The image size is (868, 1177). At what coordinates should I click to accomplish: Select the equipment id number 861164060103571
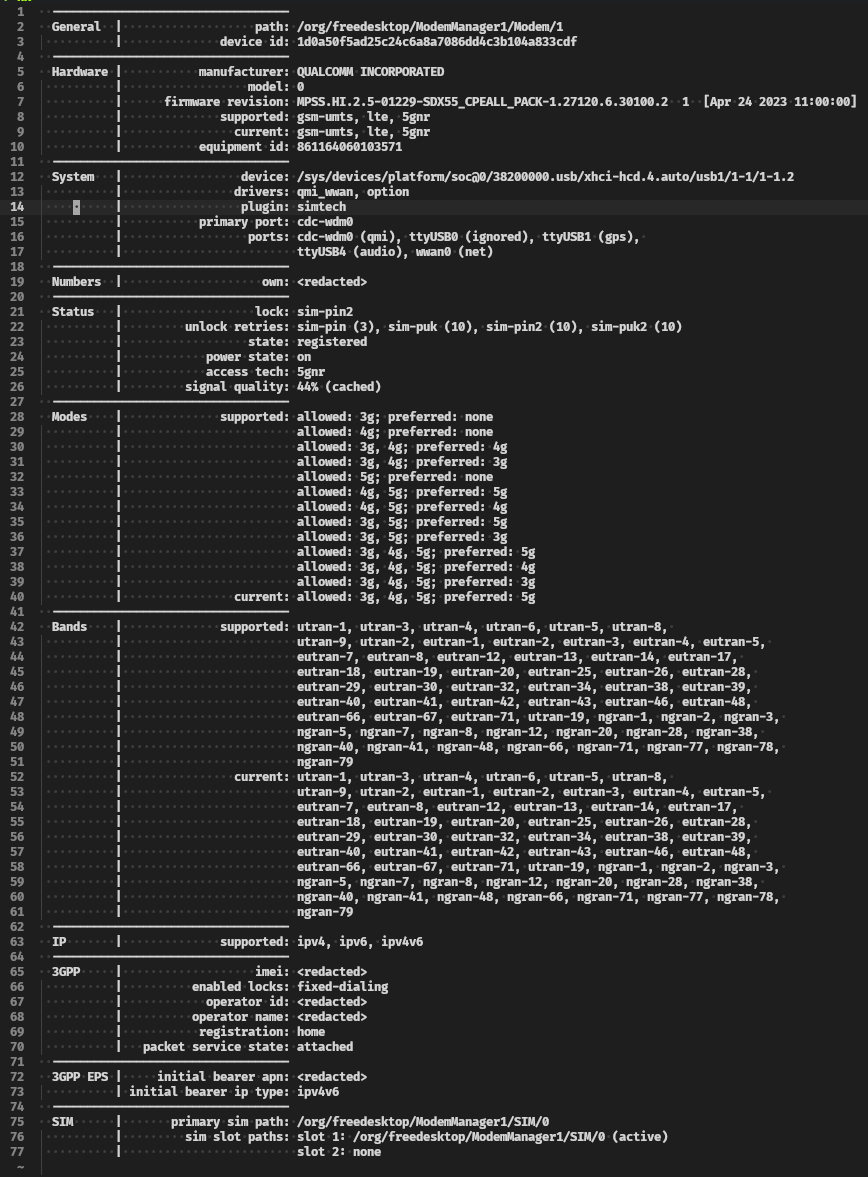(349, 147)
